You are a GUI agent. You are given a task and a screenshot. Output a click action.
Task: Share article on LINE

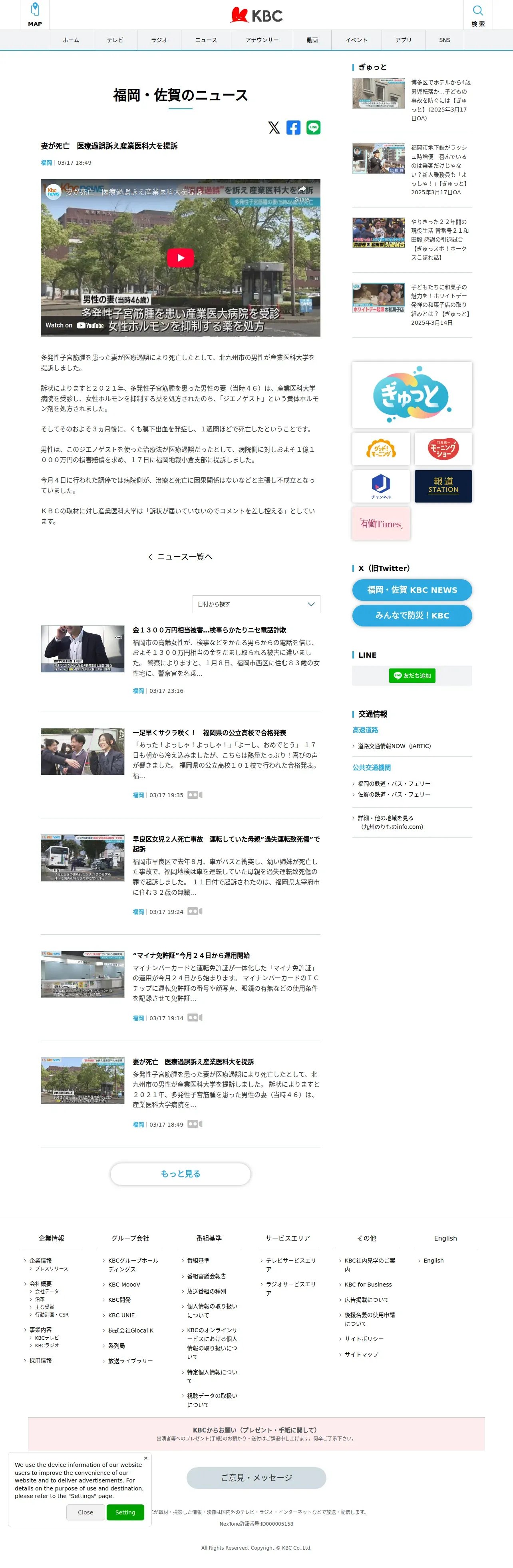[313, 127]
